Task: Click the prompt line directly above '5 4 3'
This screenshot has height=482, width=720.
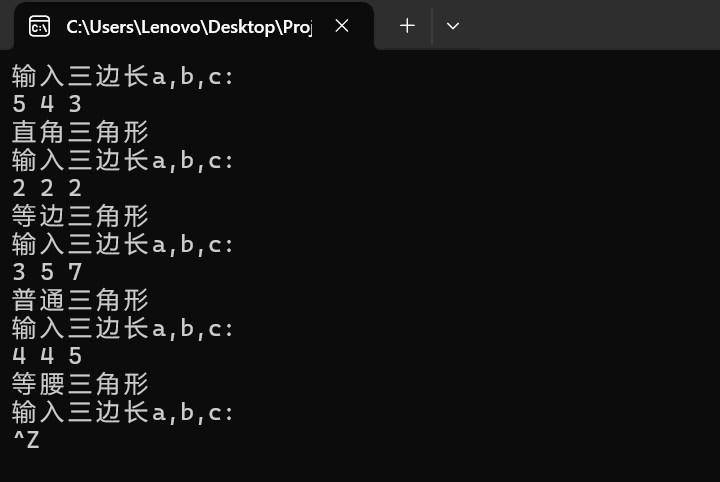Action: tap(123, 76)
